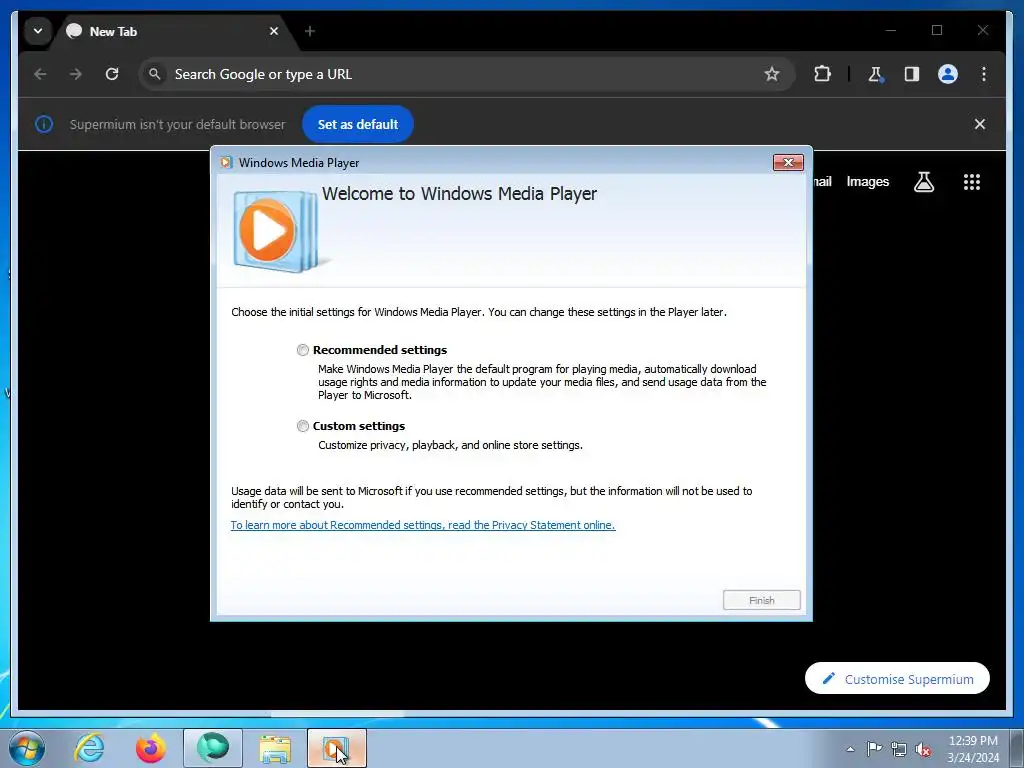Screen dimensions: 1024x768
Task: Click the Windows Media Player taskbar button
Action: pyautogui.click(x=336, y=748)
